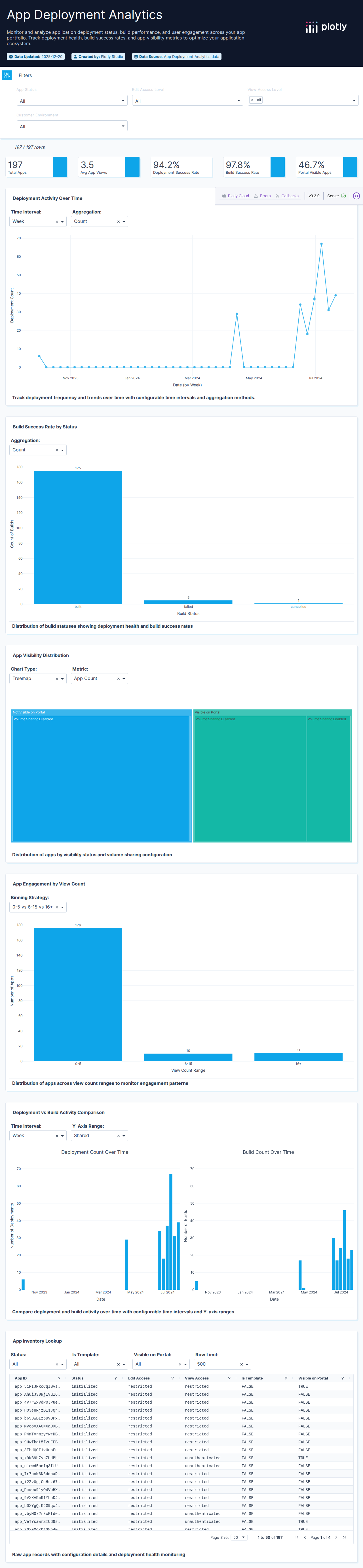Image resolution: width=363 pixels, height=1568 pixels.
Task: Click the 16+ view count bar
Action: 298,1057
